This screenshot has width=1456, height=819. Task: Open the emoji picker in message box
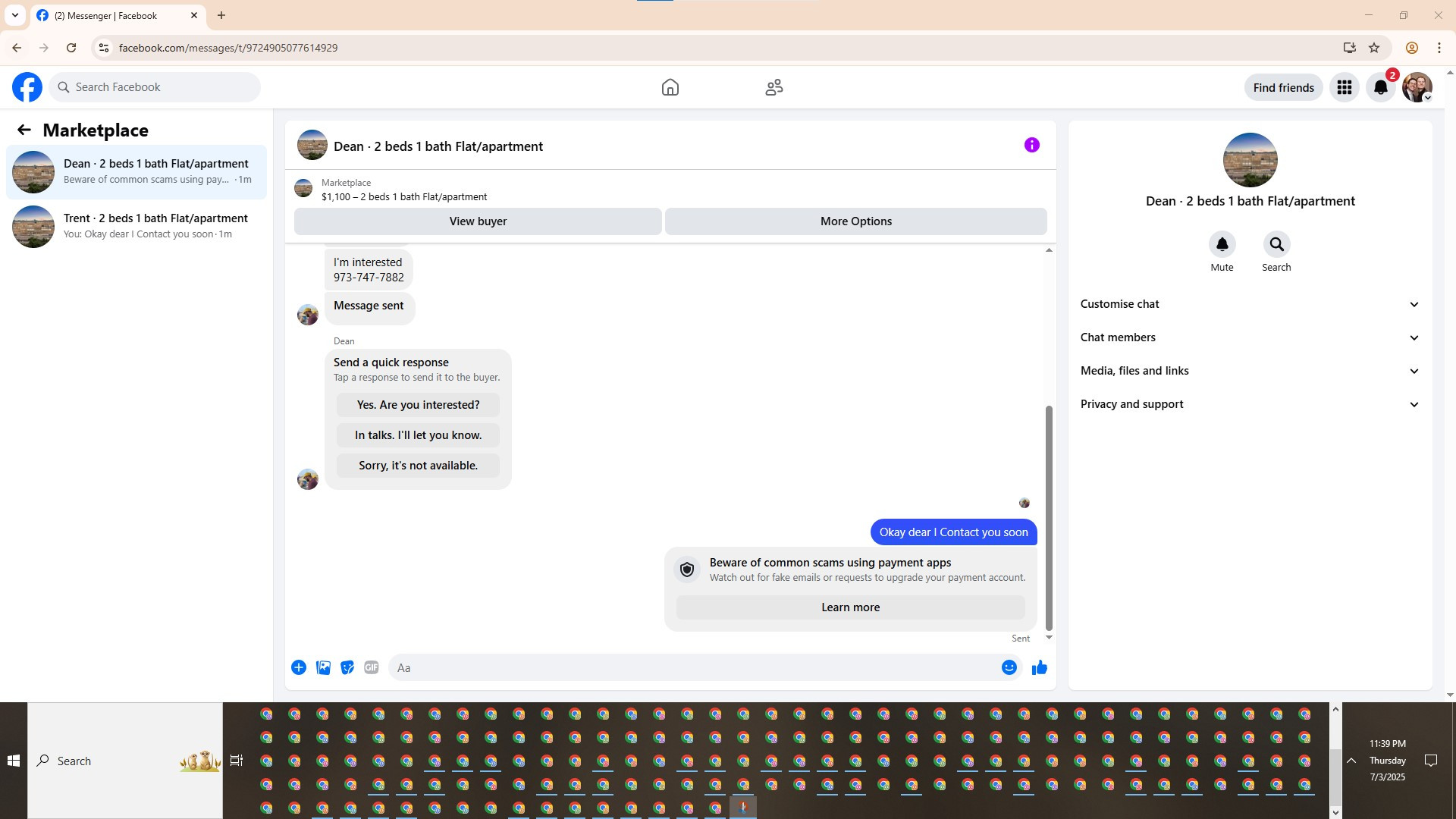click(1009, 667)
